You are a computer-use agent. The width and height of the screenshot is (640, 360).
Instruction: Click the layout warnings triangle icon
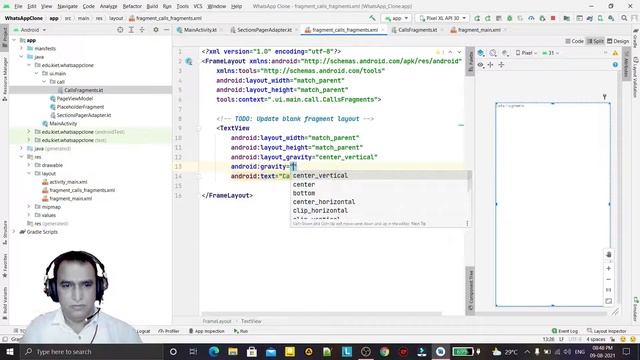(615, 53)
